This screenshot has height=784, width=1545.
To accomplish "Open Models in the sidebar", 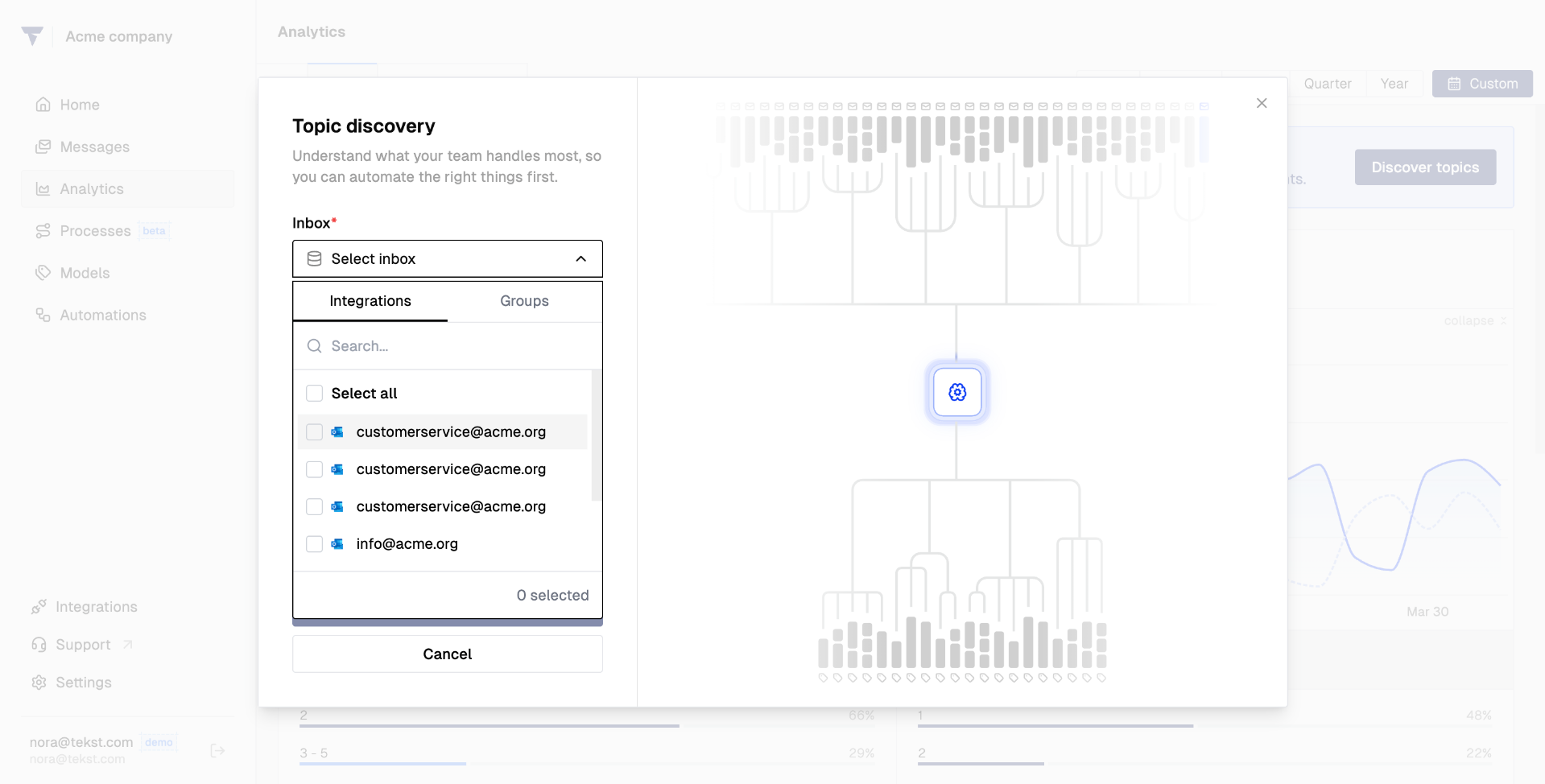I will [128, 273].
